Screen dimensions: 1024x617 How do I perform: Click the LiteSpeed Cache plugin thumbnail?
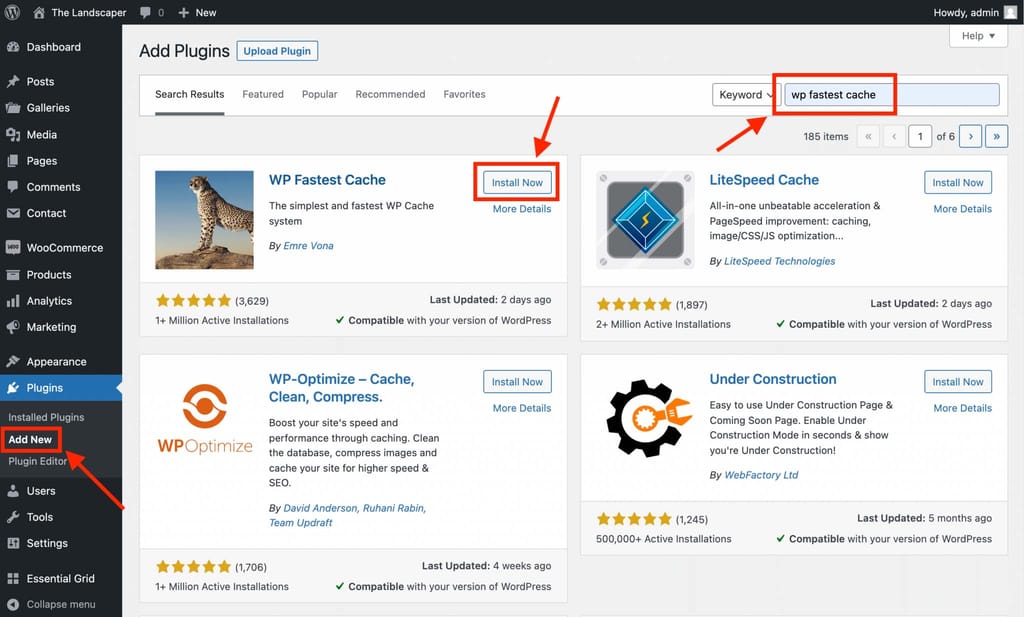pyautogui.click(x=645, y=220)
